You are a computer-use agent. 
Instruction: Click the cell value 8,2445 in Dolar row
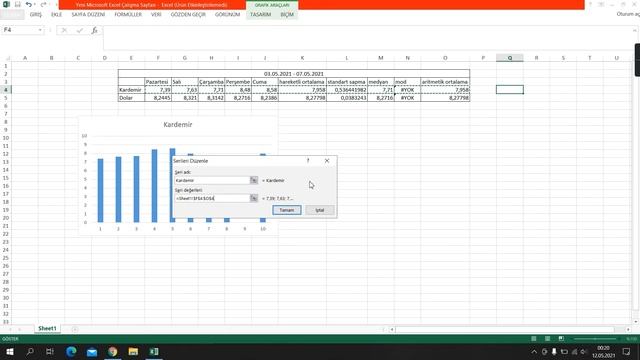158,98
